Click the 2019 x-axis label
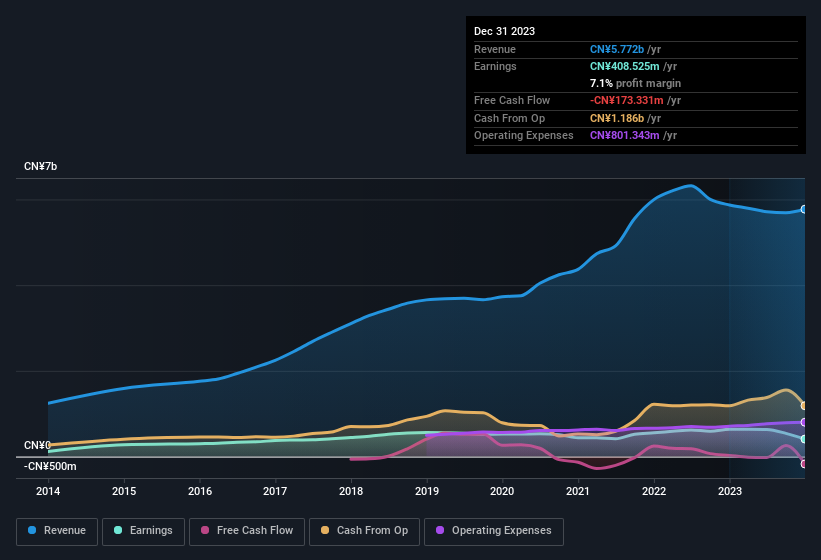Screen dimensions: 821x560 (427, 491)
